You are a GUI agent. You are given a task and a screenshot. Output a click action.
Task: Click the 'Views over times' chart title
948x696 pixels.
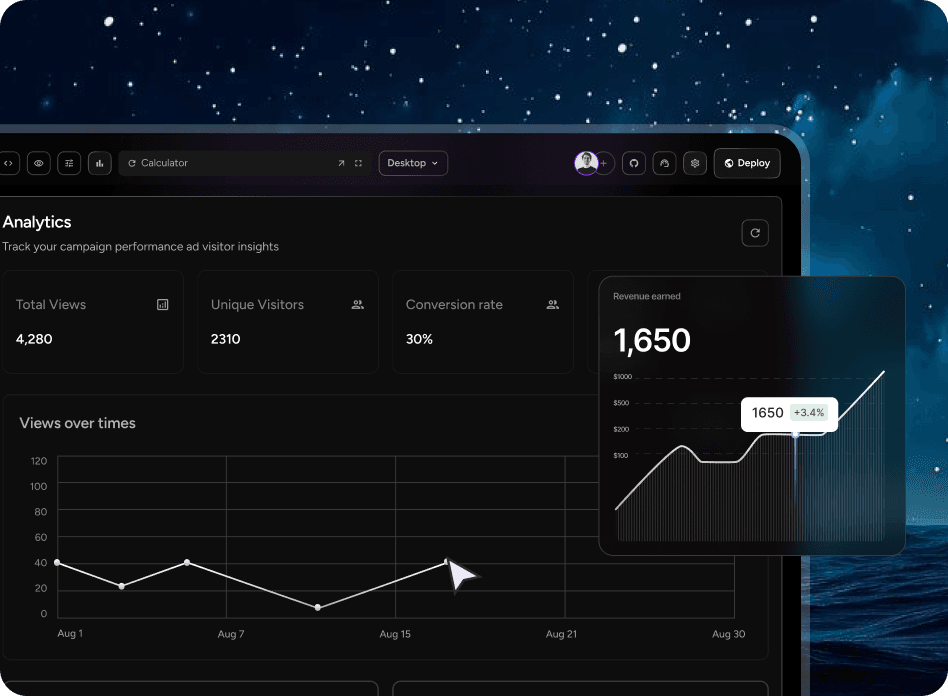(x=77, y=423)
